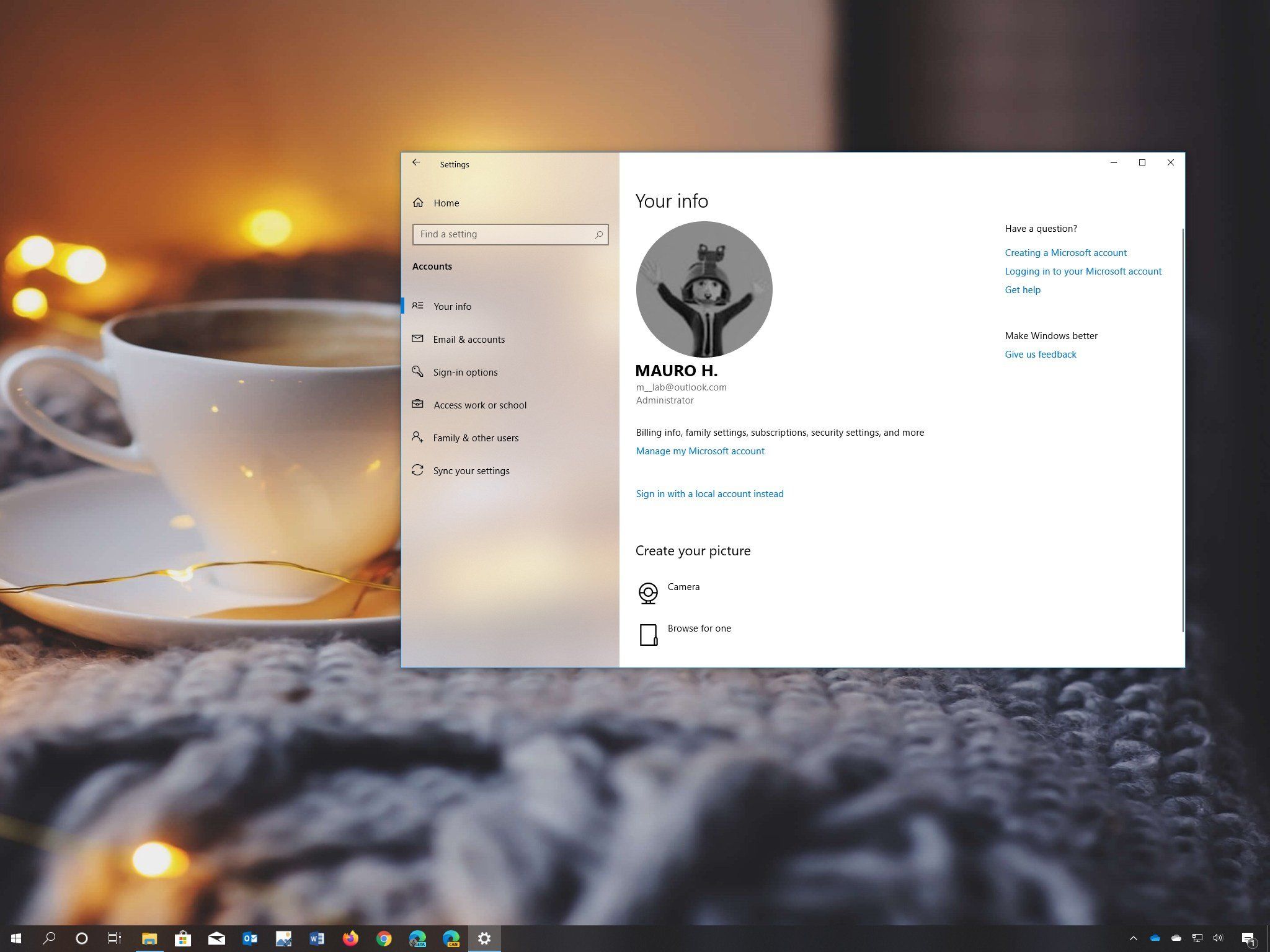Click the Browse for one file icon

(648, 635)
